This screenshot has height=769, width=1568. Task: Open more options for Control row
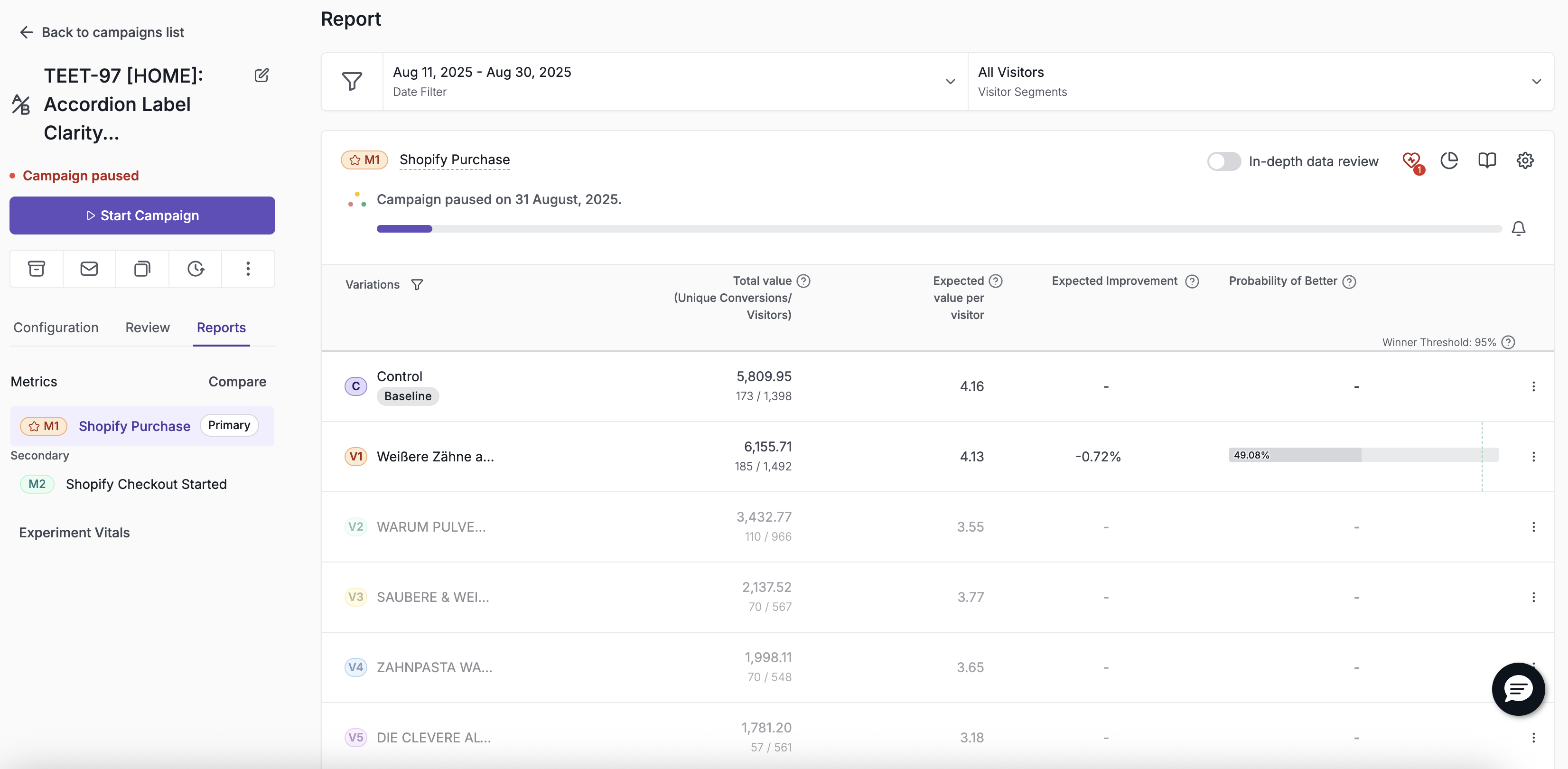pyautogui.click(x=1533, y=386)
